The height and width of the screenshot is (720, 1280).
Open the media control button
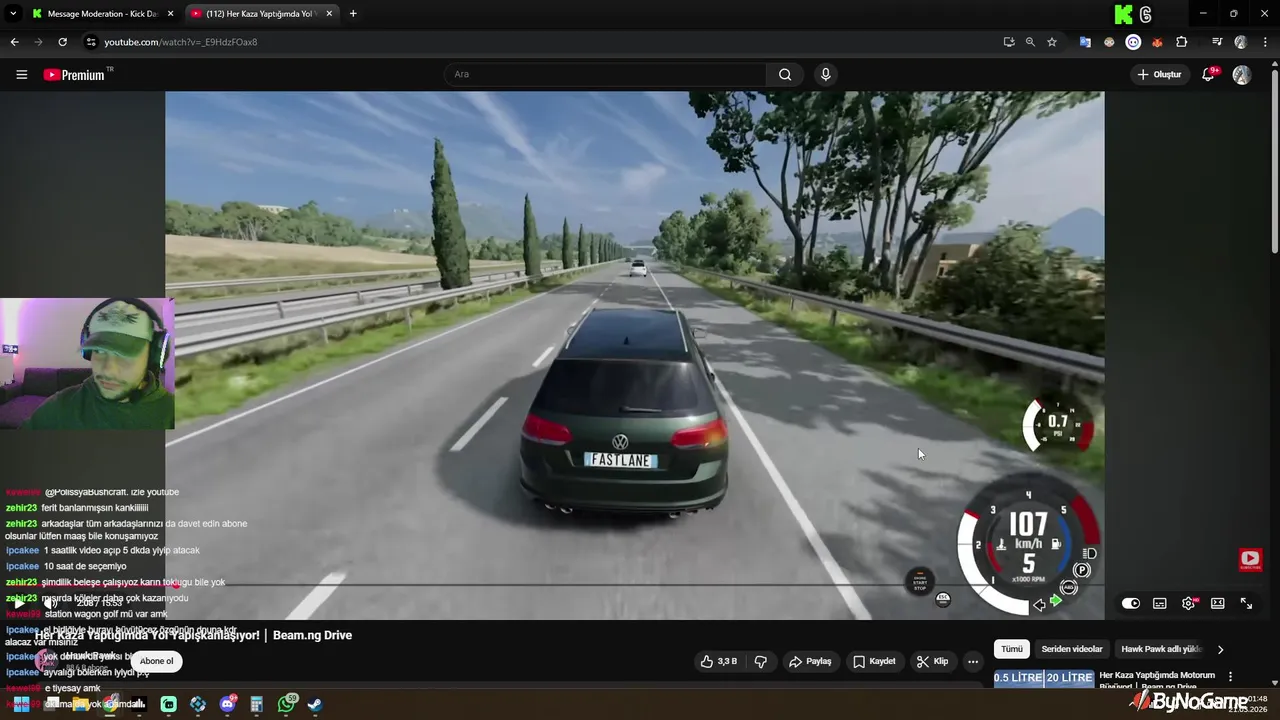tap(1217, 42)
